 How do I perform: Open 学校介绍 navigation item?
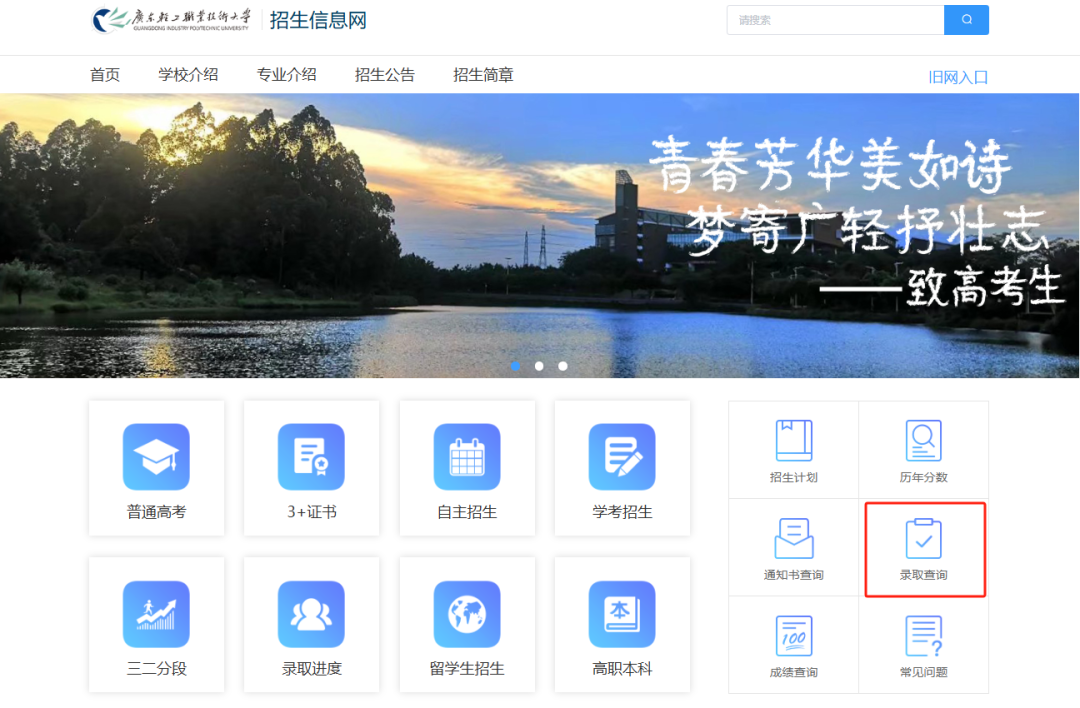point(188,74)
